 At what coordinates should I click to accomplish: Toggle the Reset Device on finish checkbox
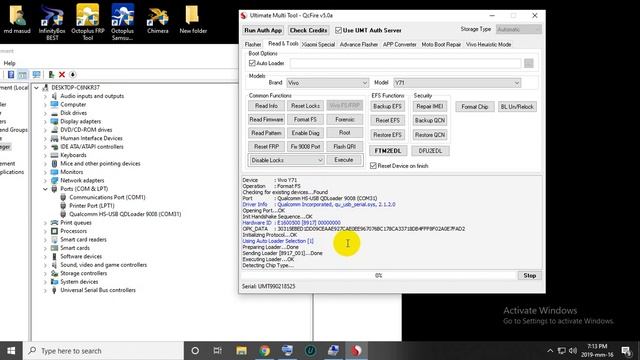click(373, 166)
